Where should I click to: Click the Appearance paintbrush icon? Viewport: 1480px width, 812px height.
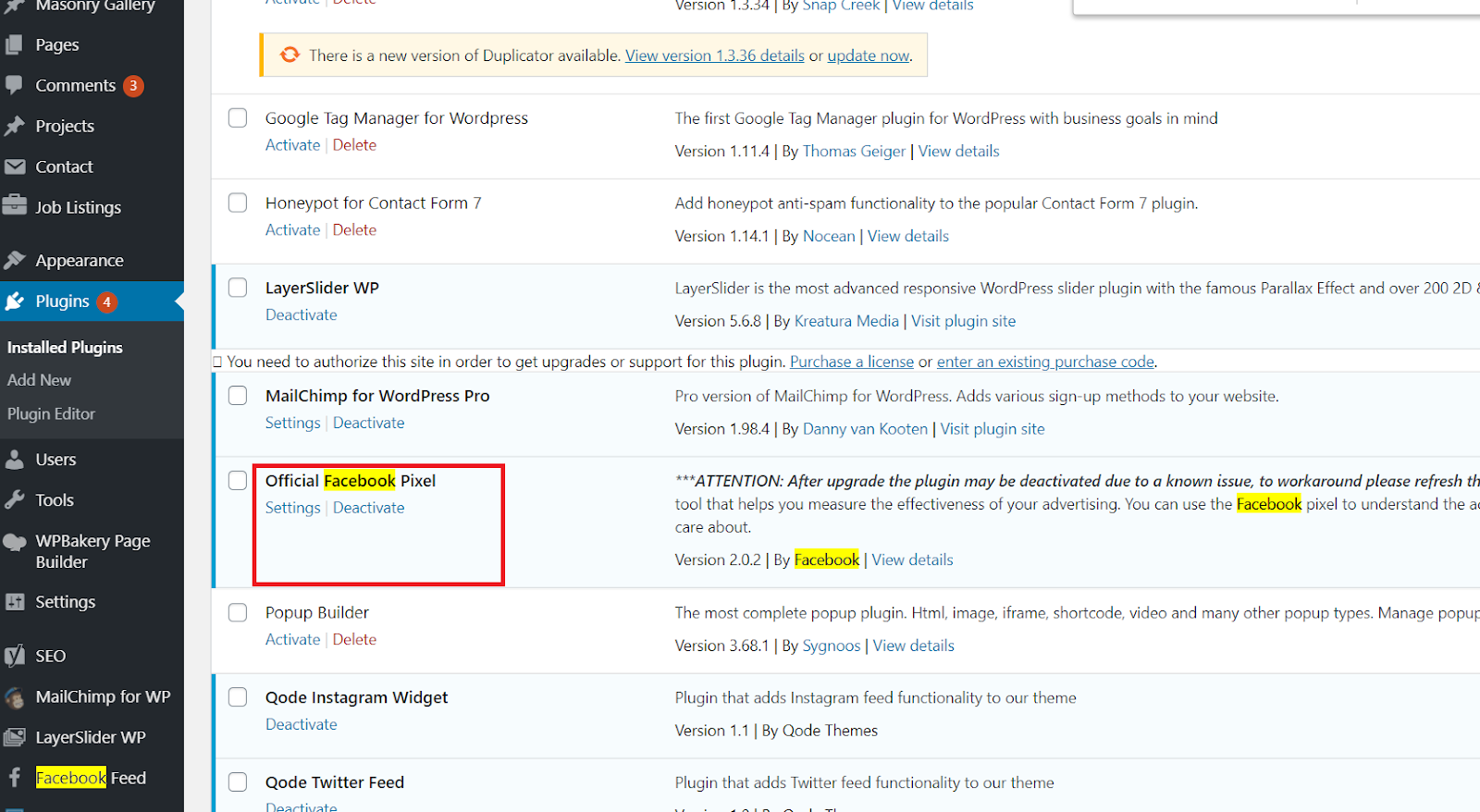[14, 260]
